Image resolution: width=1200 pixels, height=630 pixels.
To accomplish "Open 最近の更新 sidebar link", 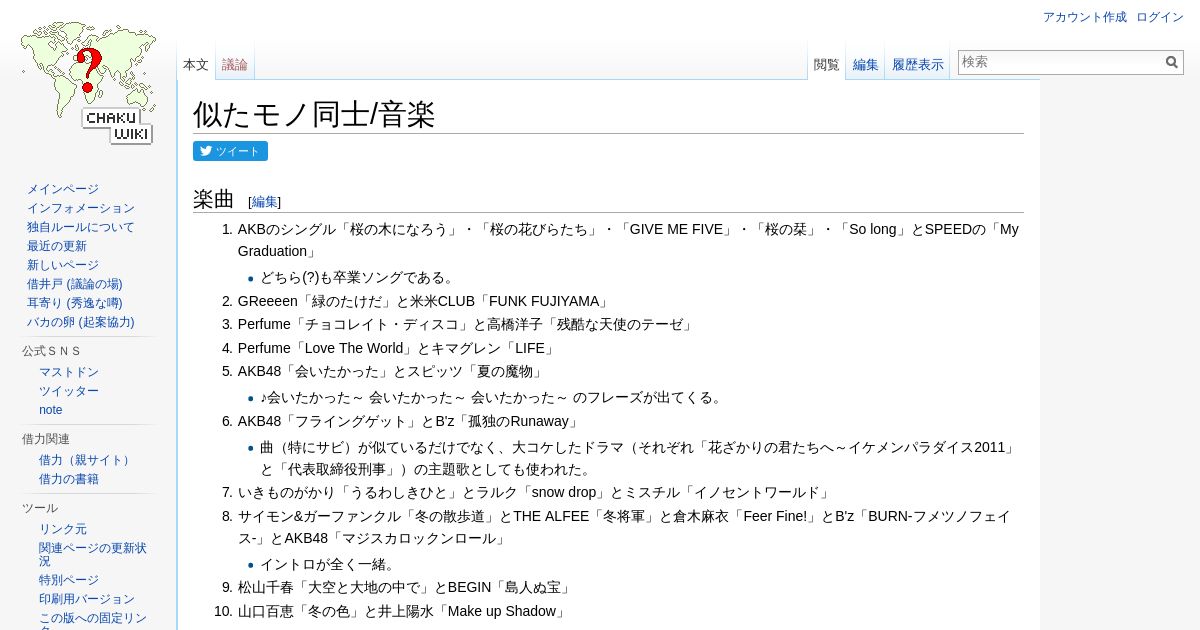I will point(57,246).
